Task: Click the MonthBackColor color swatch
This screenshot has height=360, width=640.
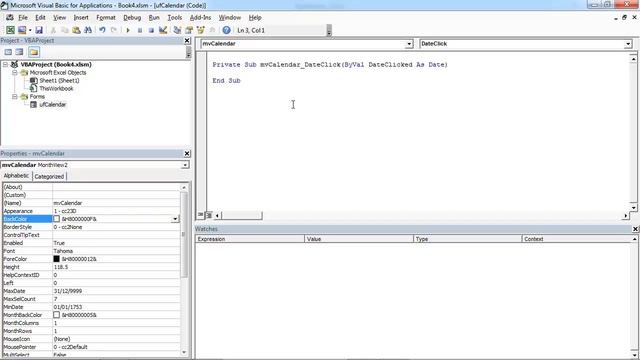Action: coord(56,315)
